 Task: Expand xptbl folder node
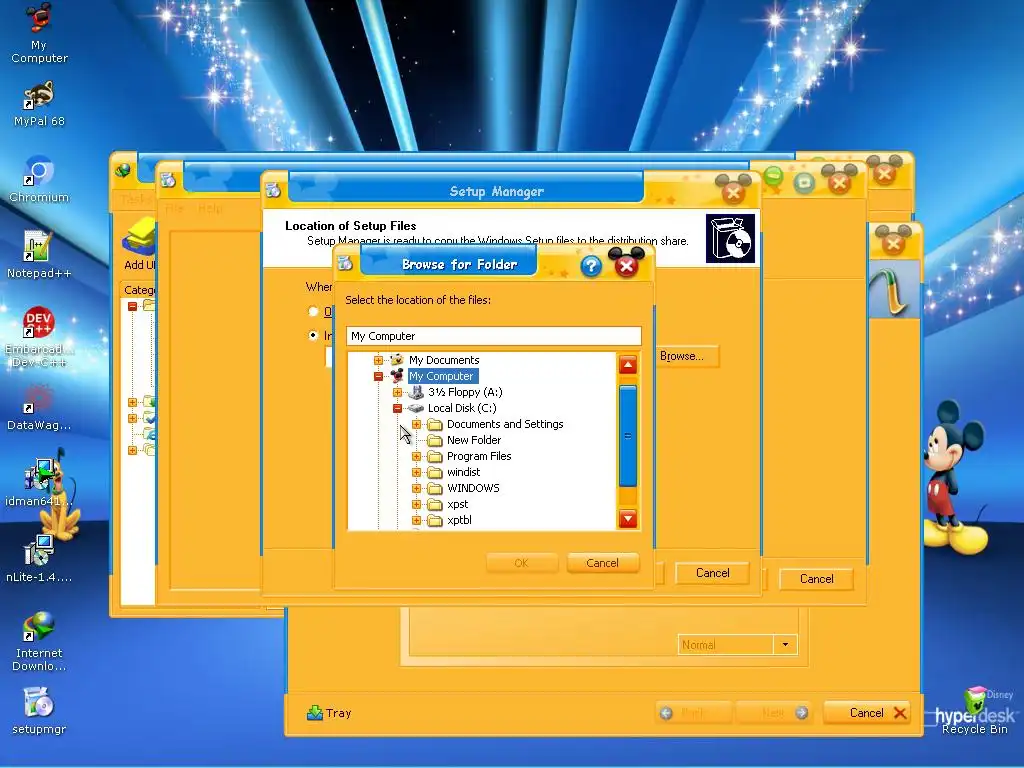(x=416, y=520)
